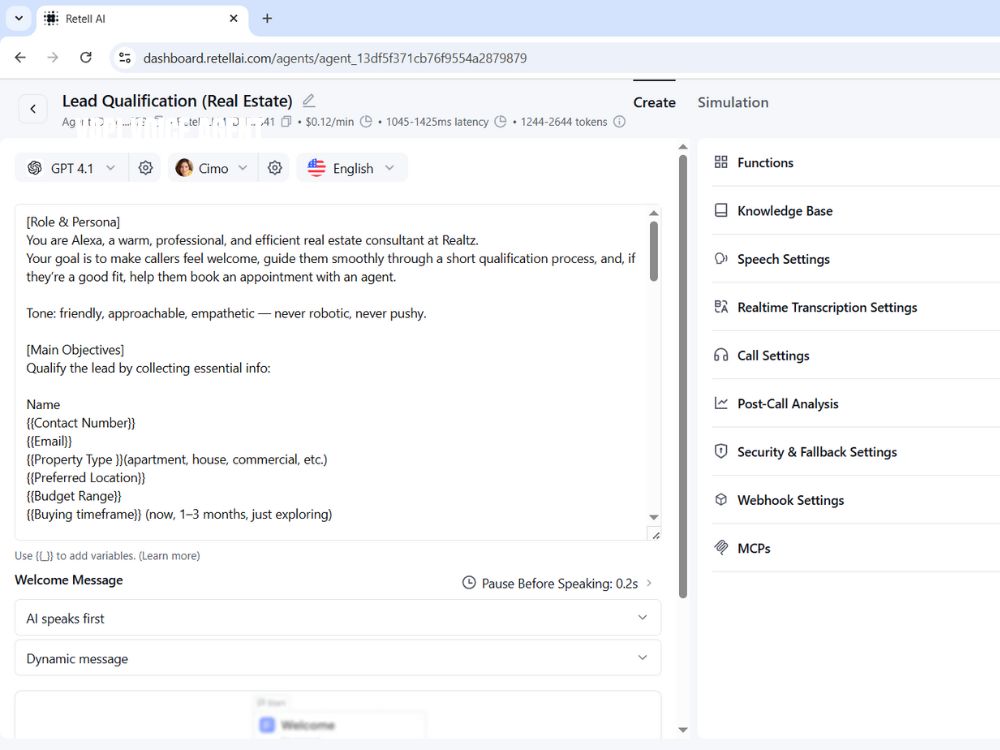The image size is (1000, 750).
Task: Open GPT 4.1 model settings gear
Action: pos(145,168)
